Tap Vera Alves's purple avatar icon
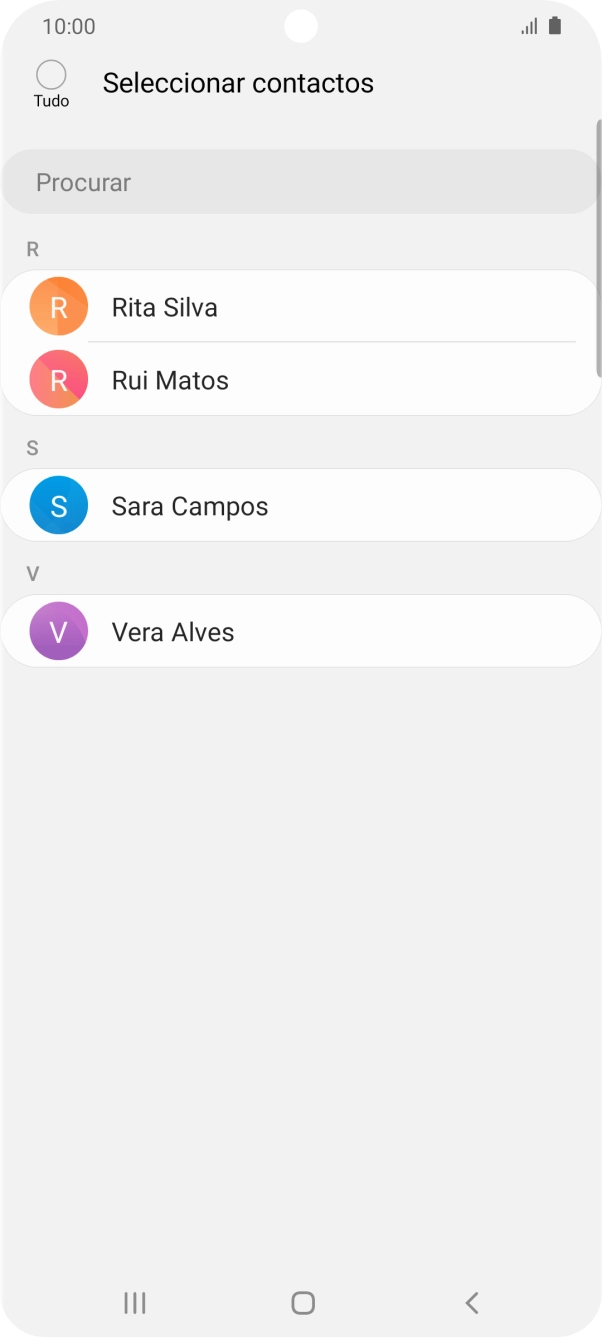The height and width of the screenshot is (1337, 602). (x=57, y=631)
